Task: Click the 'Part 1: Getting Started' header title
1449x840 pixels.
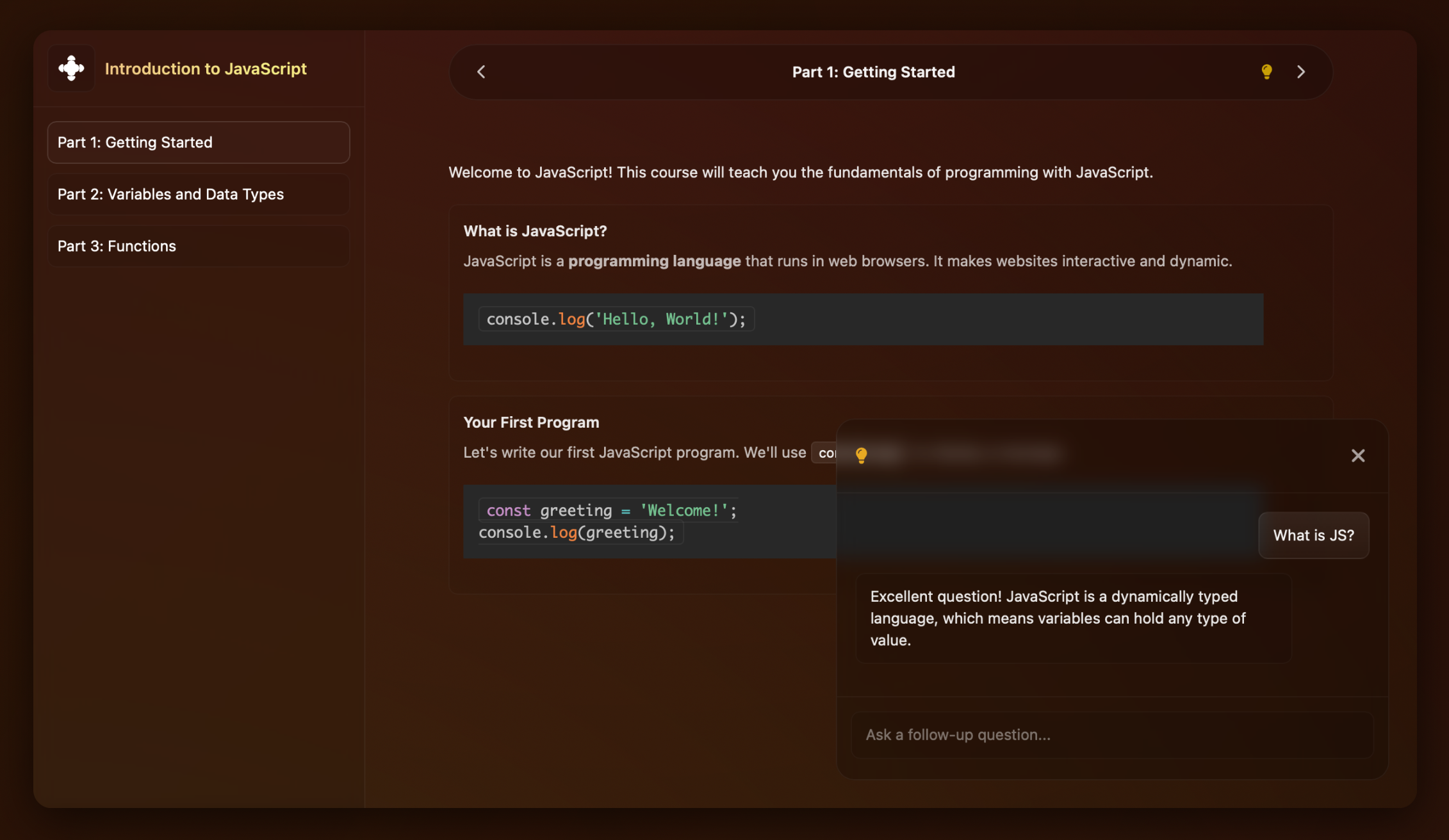Action: pyautogui.click(x=873, y=72)
